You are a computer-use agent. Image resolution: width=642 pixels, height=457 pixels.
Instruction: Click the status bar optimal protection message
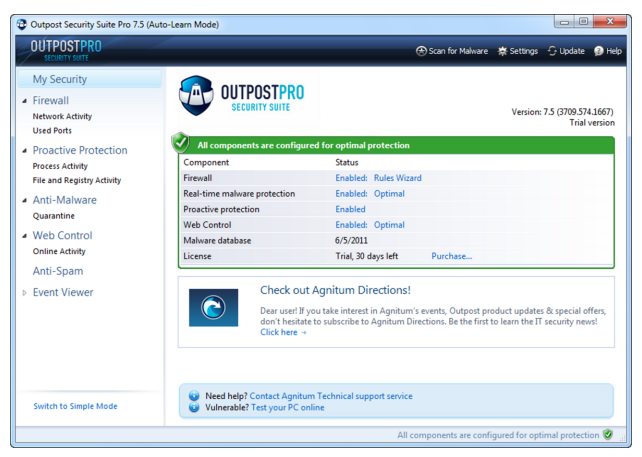pyautogui.click(x=498, y=435)
